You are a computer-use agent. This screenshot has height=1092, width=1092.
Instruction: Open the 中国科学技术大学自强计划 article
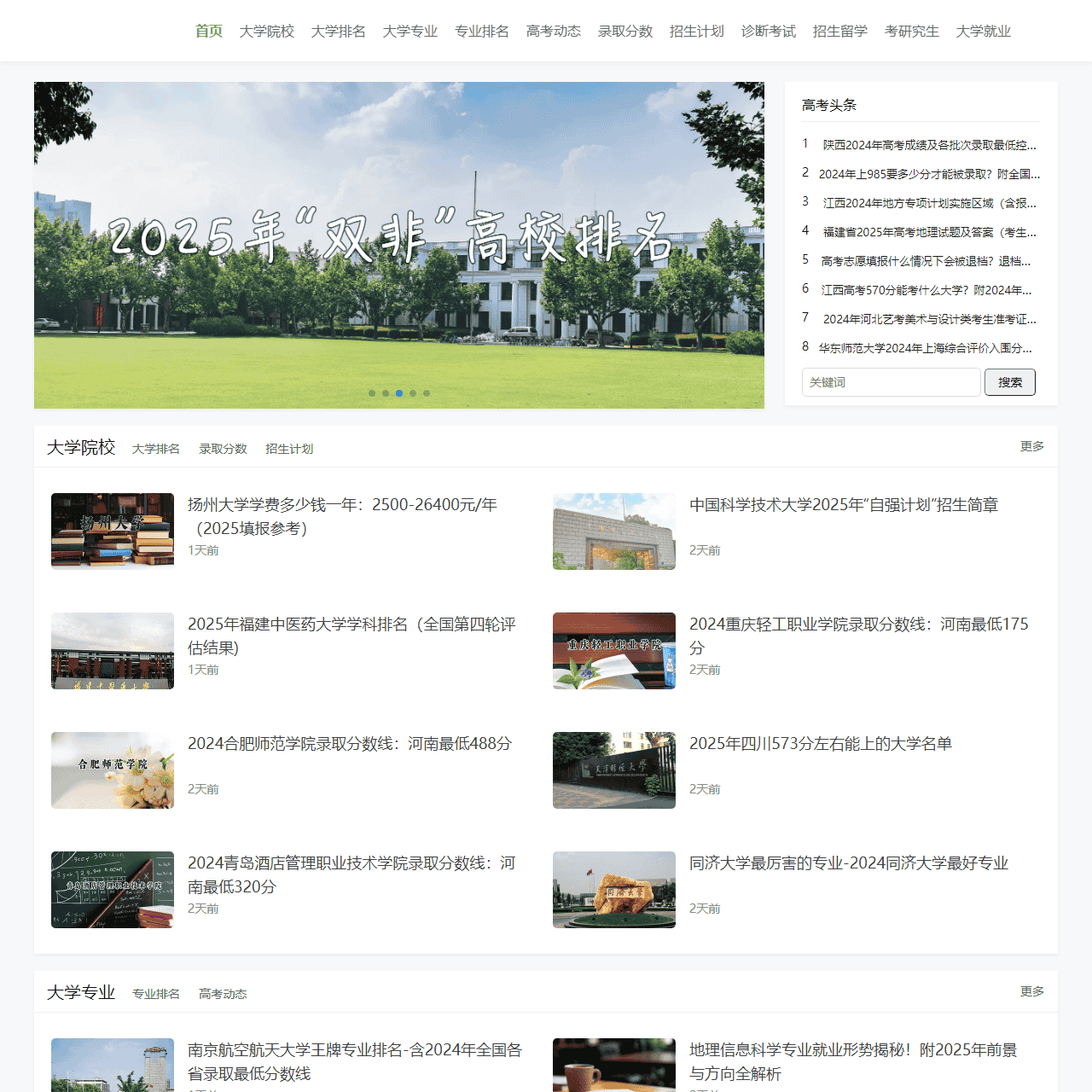(845, 505)
